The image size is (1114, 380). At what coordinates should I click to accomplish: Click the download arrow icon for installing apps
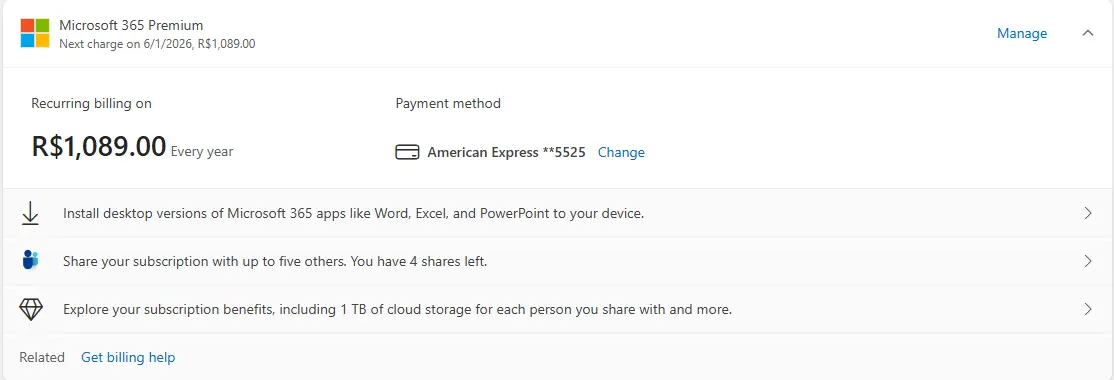[30, 213]
